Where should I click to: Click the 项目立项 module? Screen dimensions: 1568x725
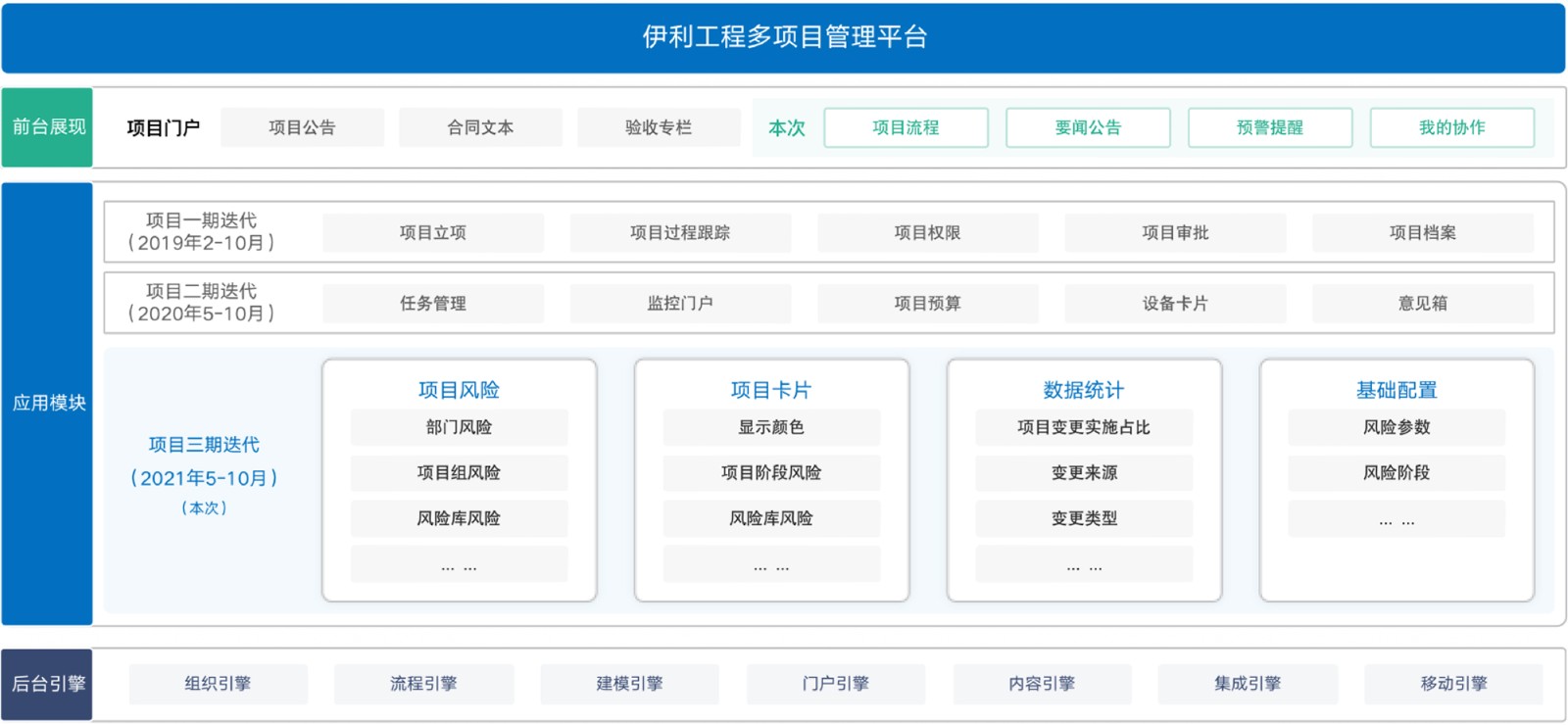pos(433,233)
